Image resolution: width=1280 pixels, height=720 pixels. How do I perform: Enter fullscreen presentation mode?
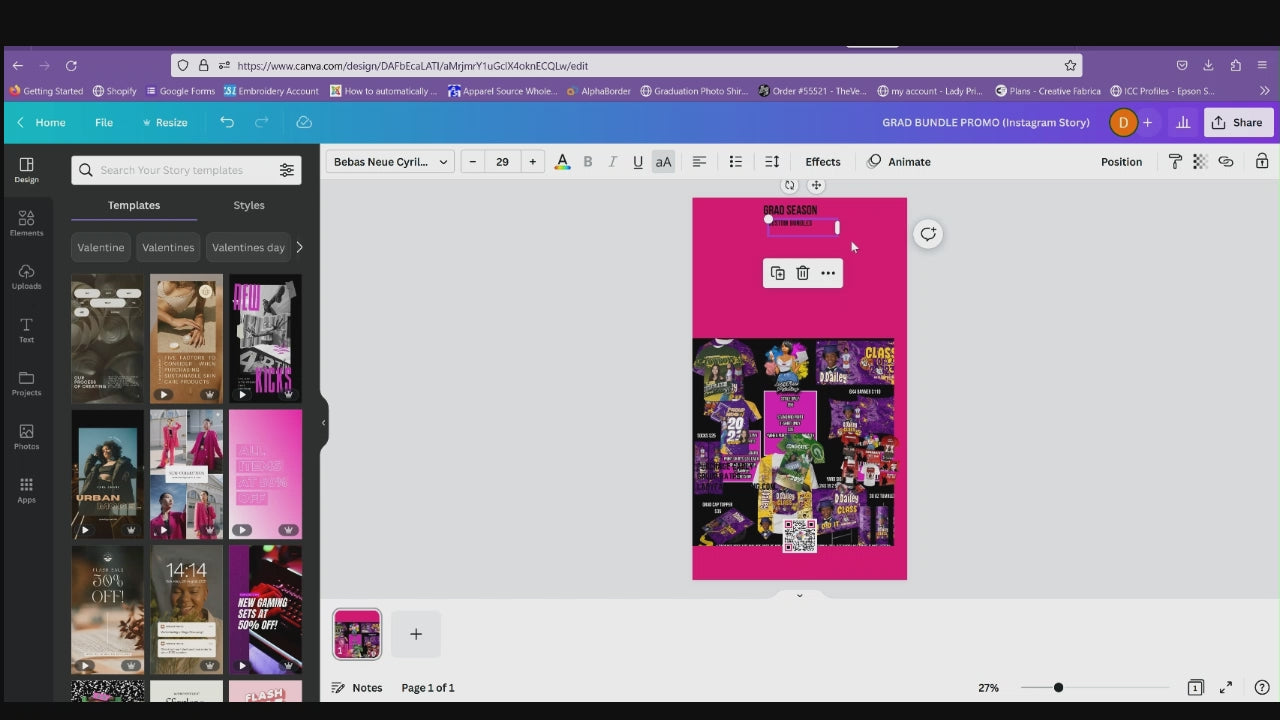coord(1226,688)
